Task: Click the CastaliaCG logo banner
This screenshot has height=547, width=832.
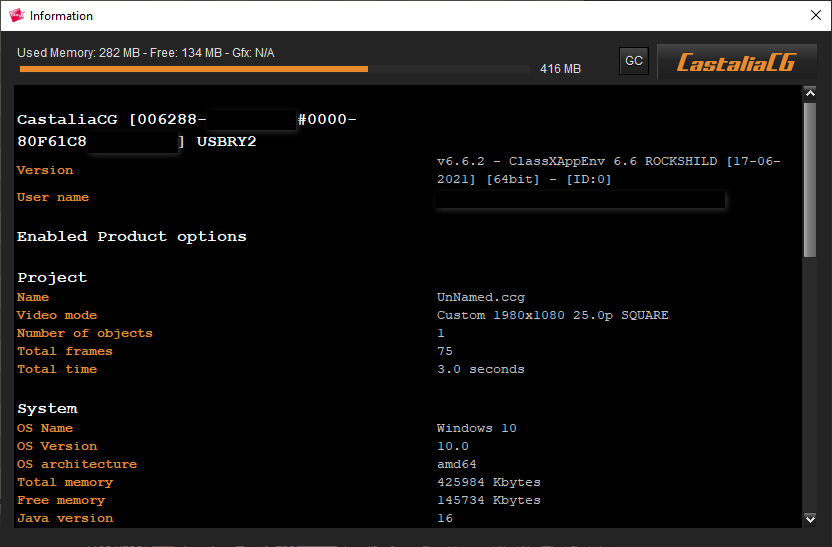Action: click(736, 62)
